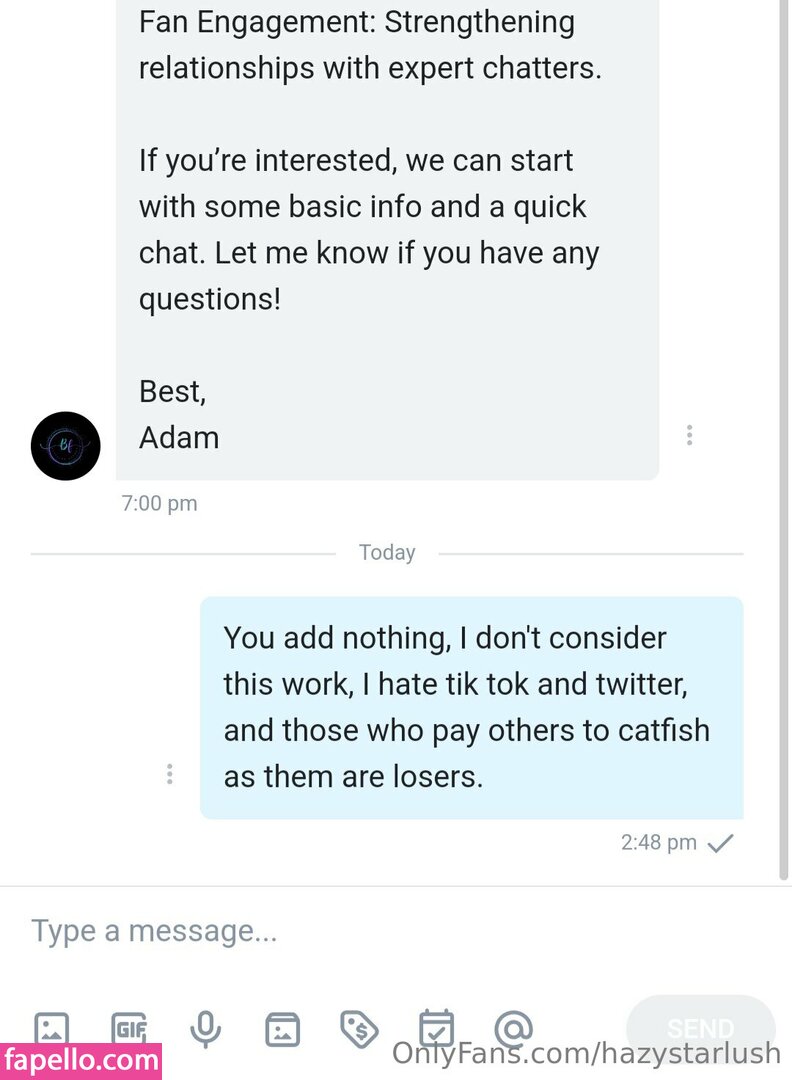Open the GIF picker
Viewport: 792px width, 1080px height.
click(129, 1027)
